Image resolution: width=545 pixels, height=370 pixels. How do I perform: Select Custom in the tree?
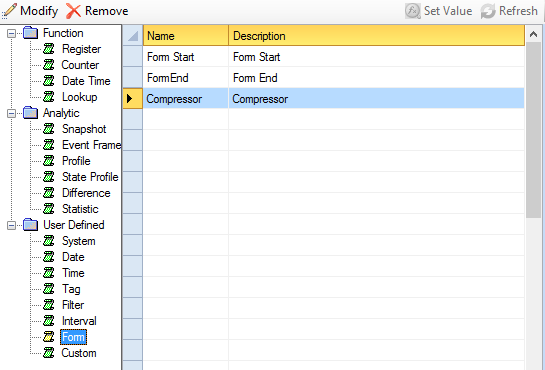click(79, 353)
